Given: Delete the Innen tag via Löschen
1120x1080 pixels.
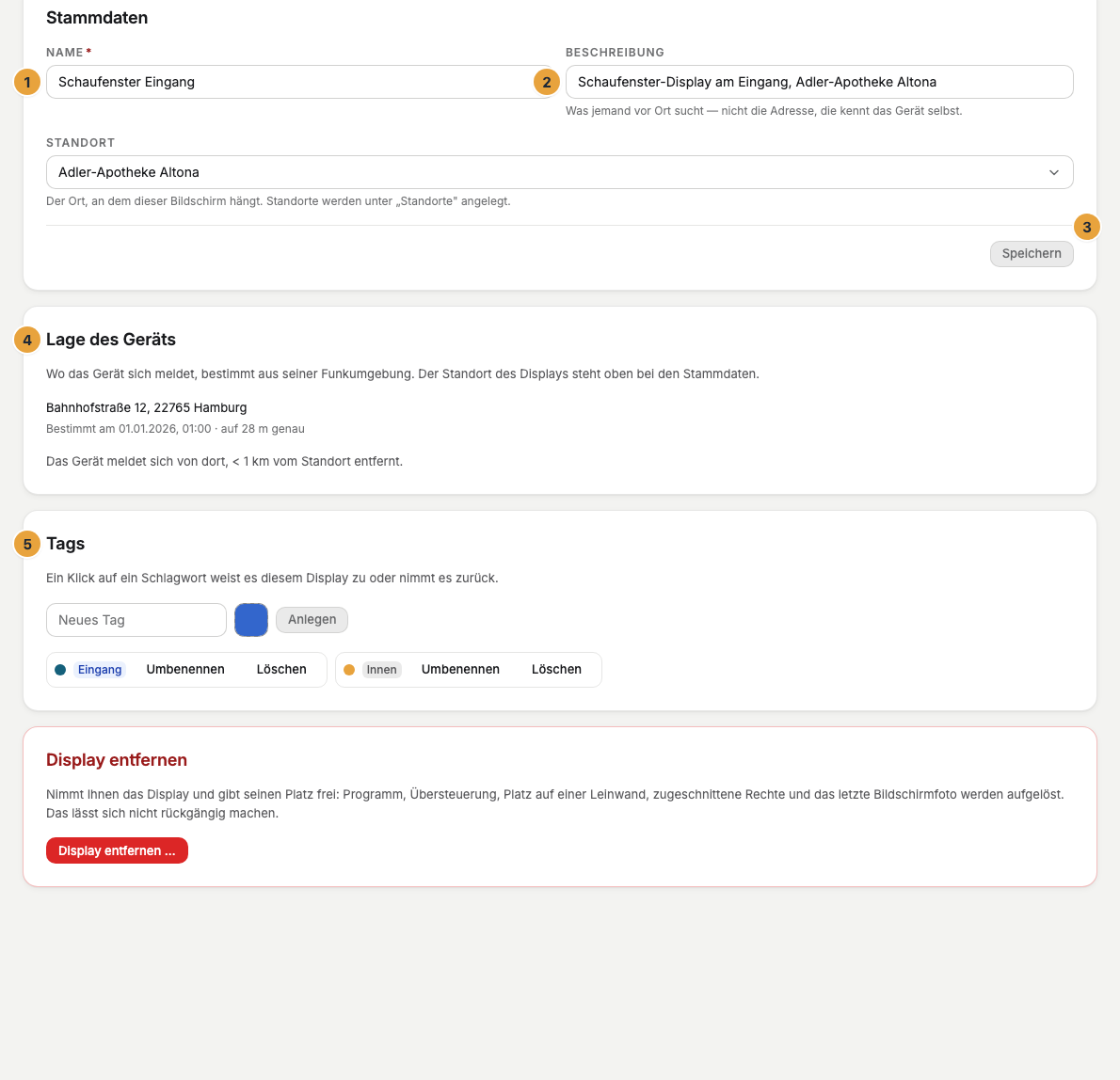Looking at the screenshot, I should [x=556, y=670].
